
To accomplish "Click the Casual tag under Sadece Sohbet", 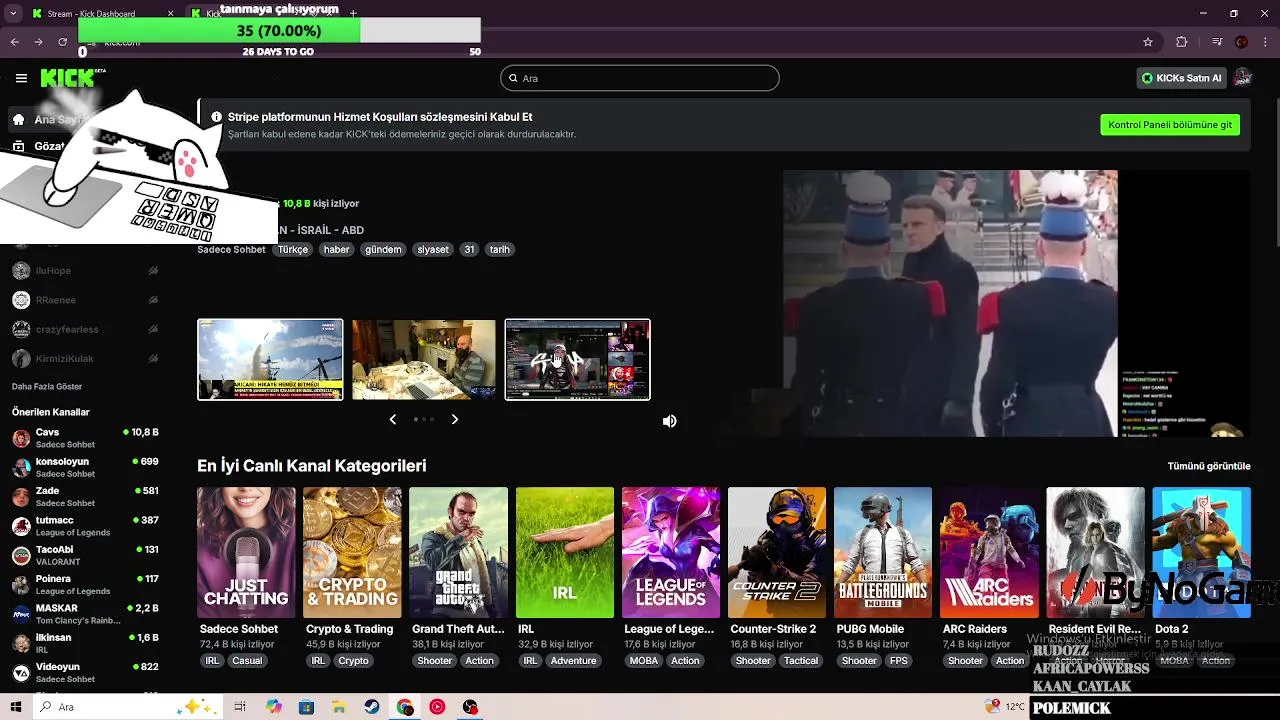I will point(247,661).
